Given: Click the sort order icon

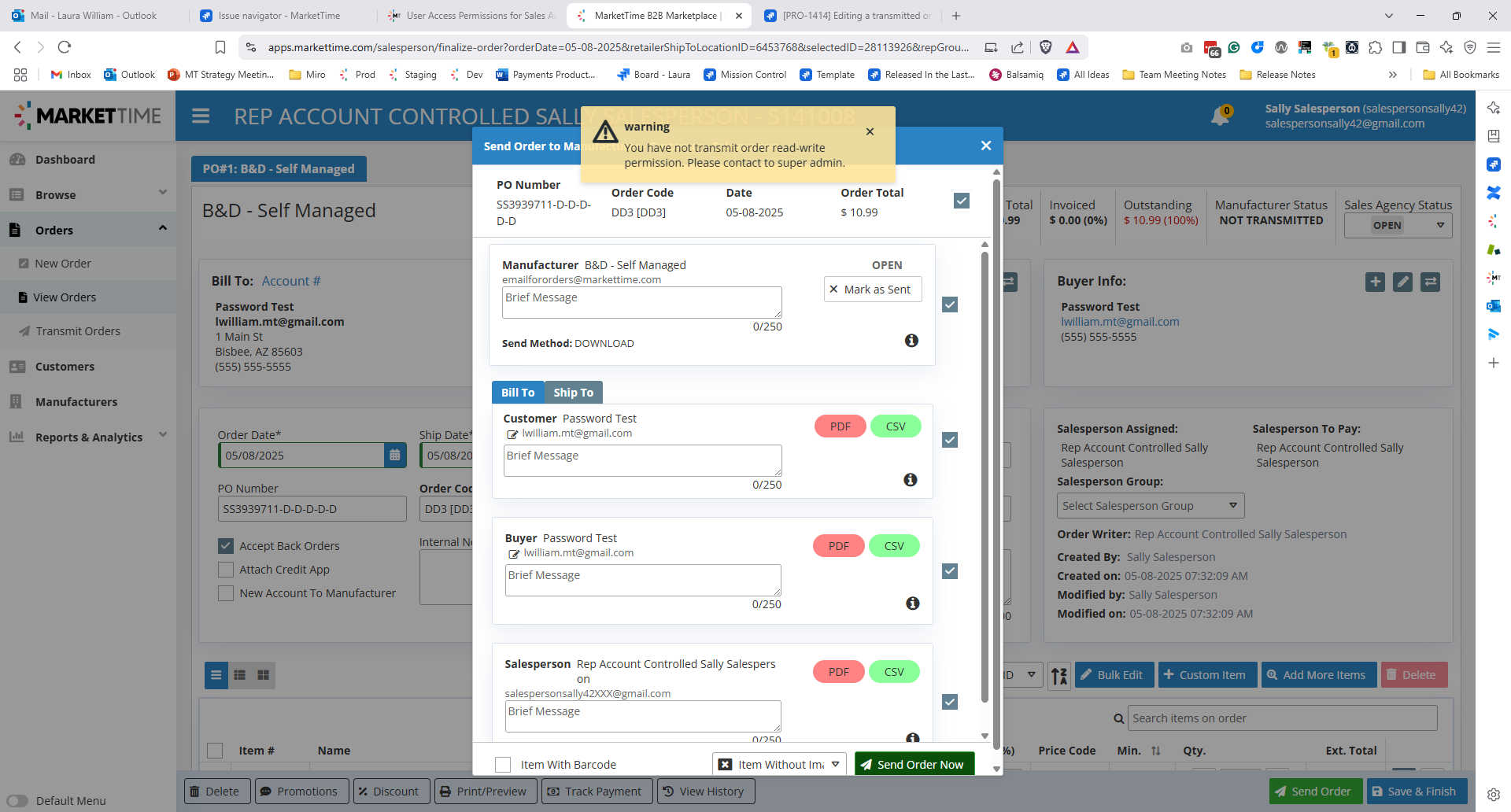Looking at the screenshot, I should 1059,675.
